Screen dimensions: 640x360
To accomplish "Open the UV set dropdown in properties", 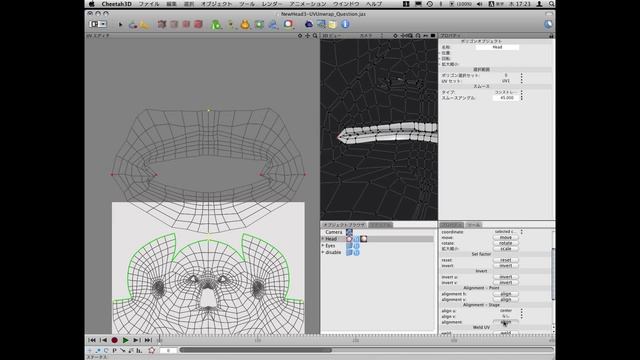I will 508,81.
